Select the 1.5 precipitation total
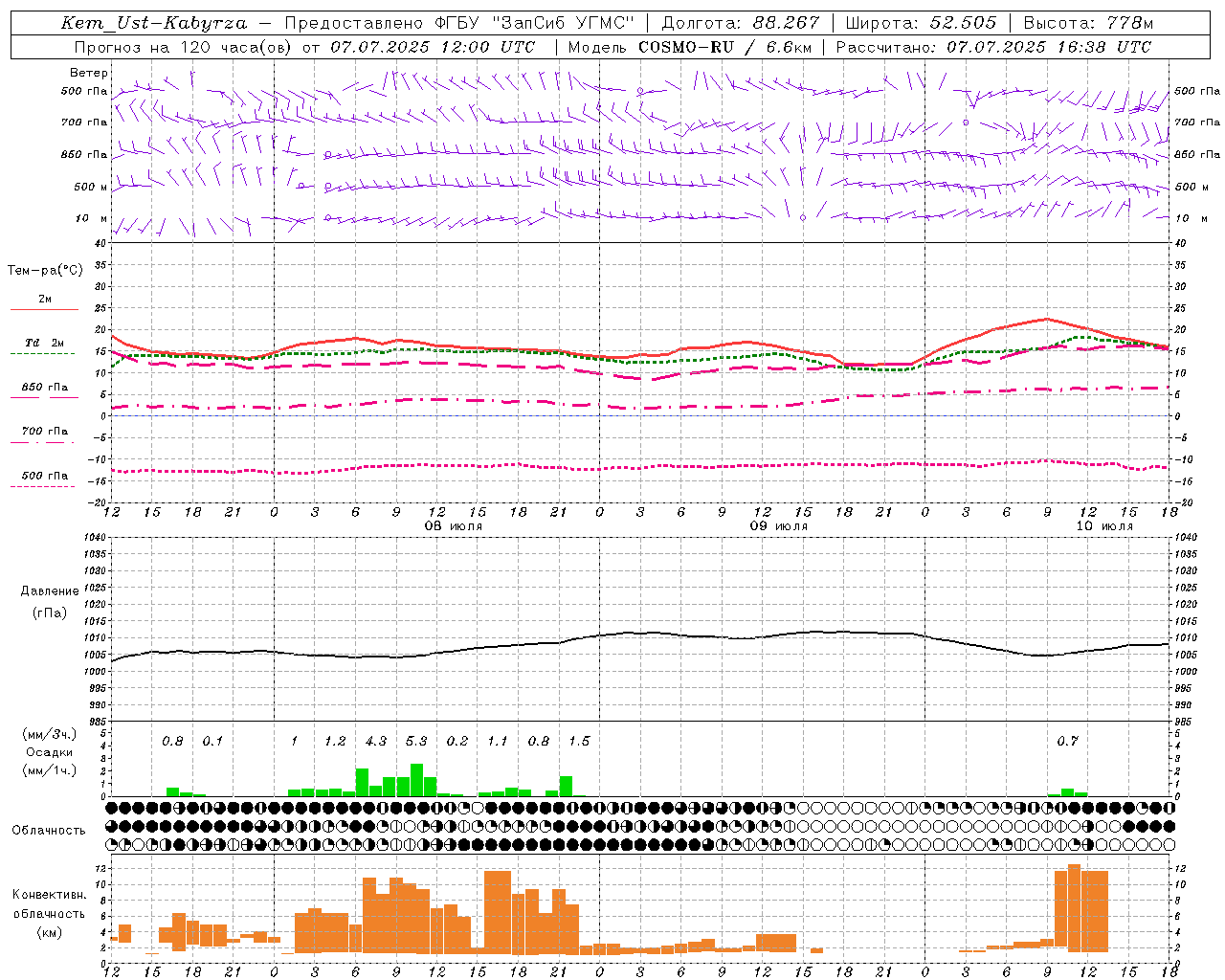This screenshot has height=980, width=1225. pos(579,742)
